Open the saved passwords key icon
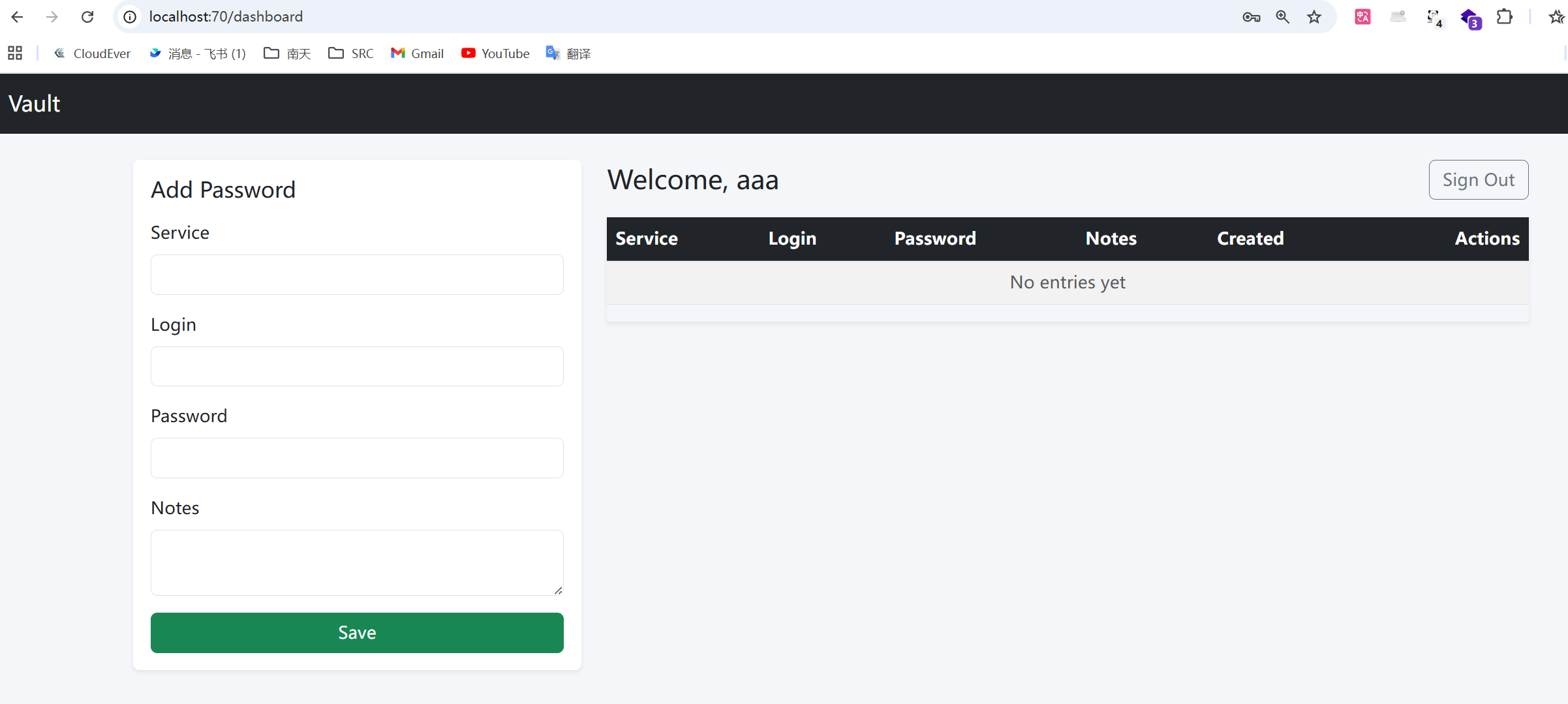The height and width of the screenshot is (704, 1568). 1251,17
